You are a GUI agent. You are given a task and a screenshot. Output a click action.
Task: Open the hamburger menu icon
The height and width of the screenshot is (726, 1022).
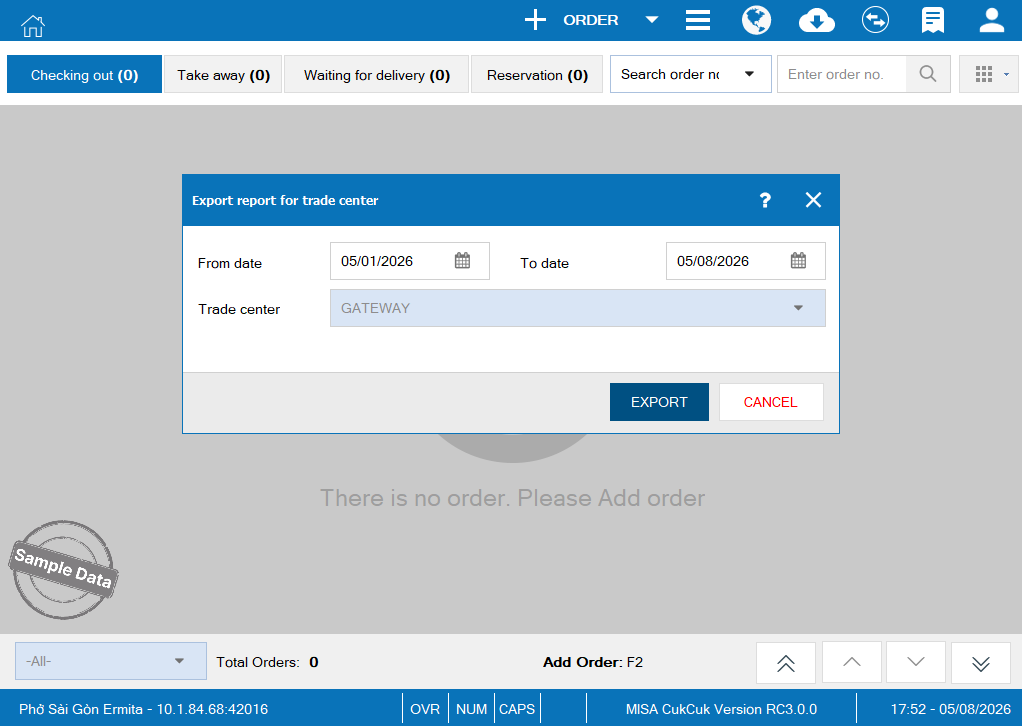pyautogui.click(x=697, y=20)
